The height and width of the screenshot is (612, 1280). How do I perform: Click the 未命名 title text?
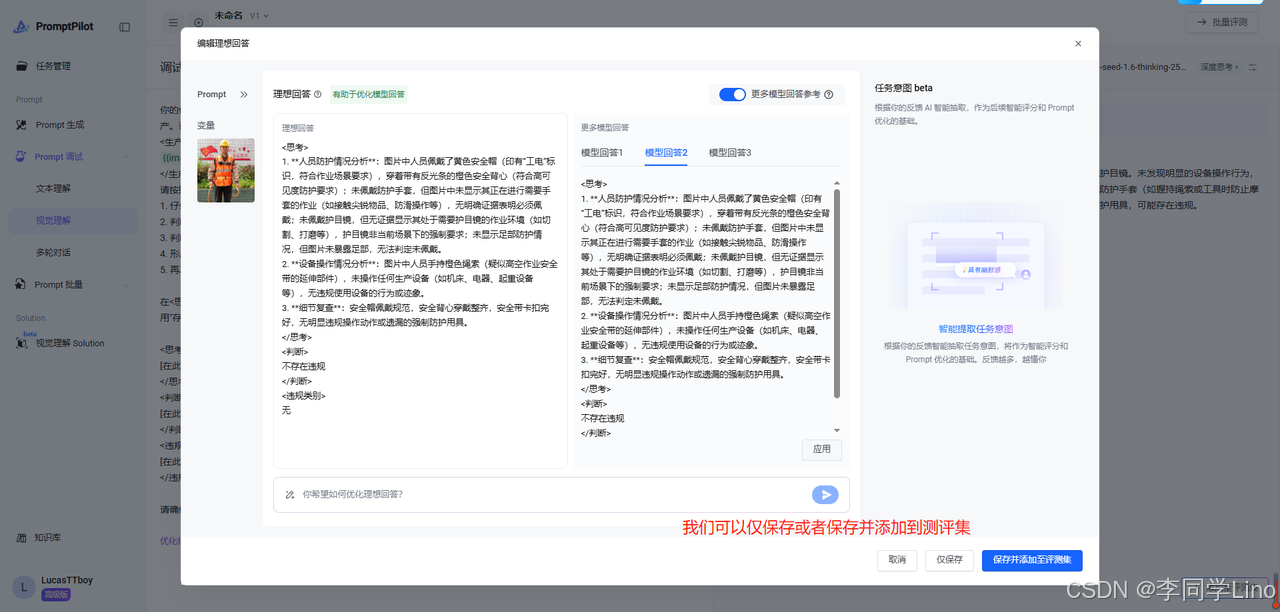(x=229, y=15)
